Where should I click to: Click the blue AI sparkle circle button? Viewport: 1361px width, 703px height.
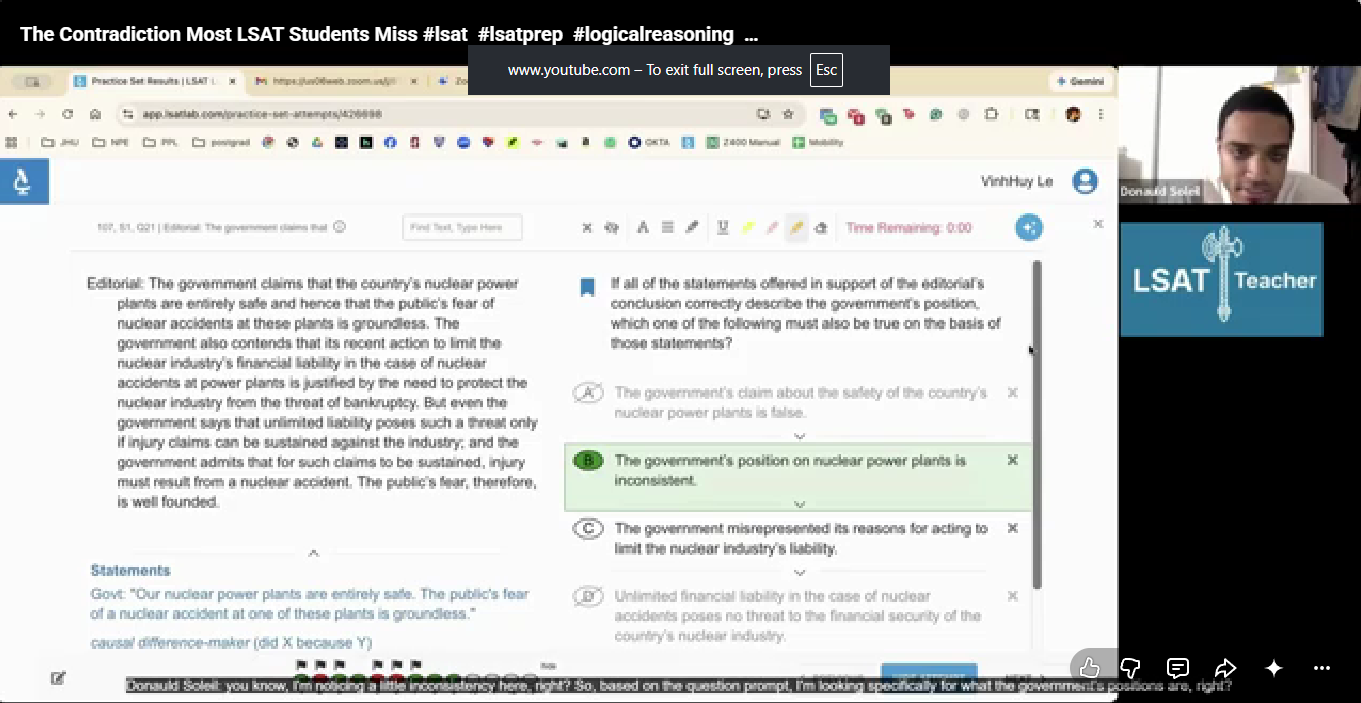click(1029, 227)
